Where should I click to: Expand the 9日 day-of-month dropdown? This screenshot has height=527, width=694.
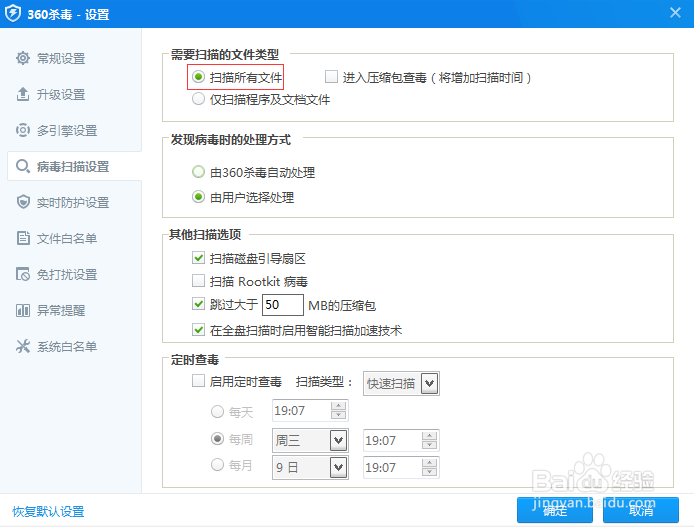[337, 467]
